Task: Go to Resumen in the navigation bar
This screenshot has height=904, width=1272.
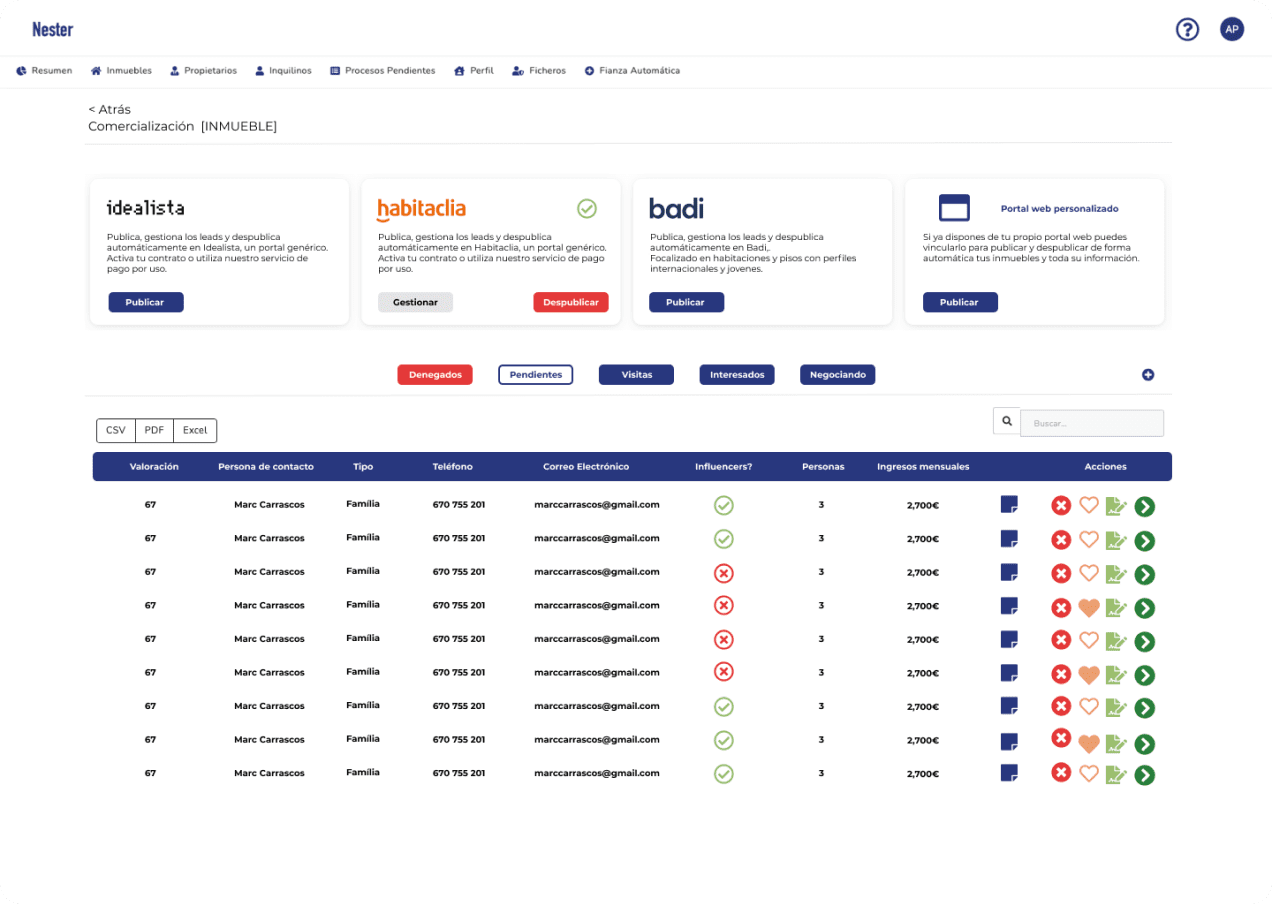Action: coord(44,71)
